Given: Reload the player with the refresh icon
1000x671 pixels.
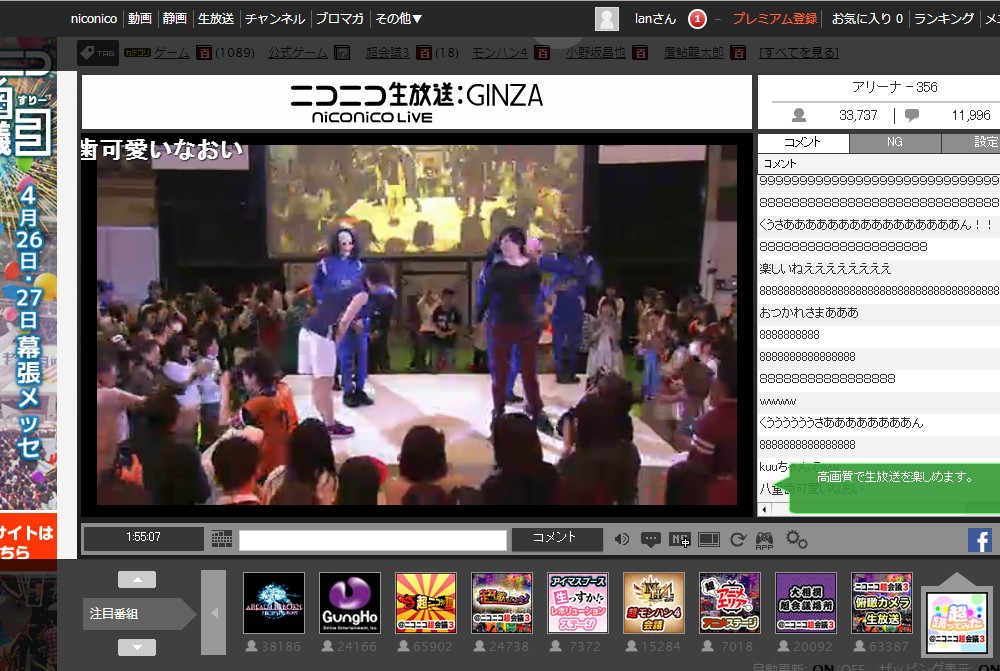Looking at the screenshot, I should tap(738, 540).
